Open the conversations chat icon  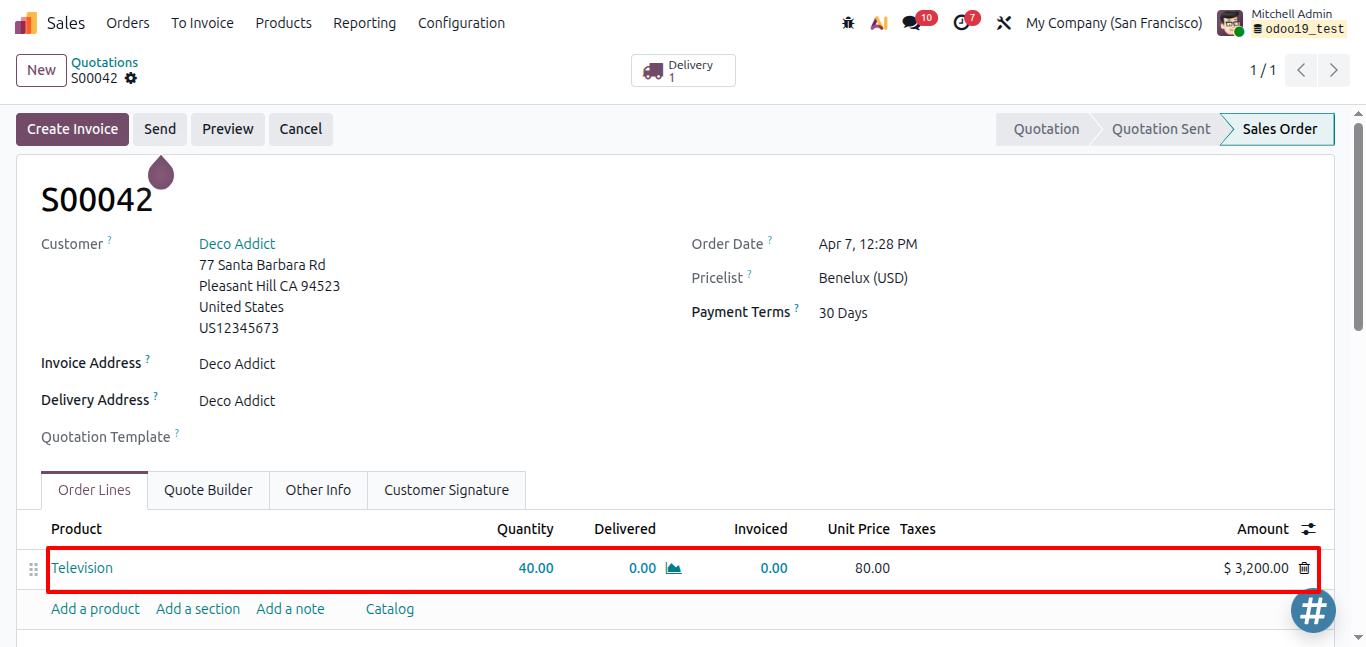coord(911,23)
